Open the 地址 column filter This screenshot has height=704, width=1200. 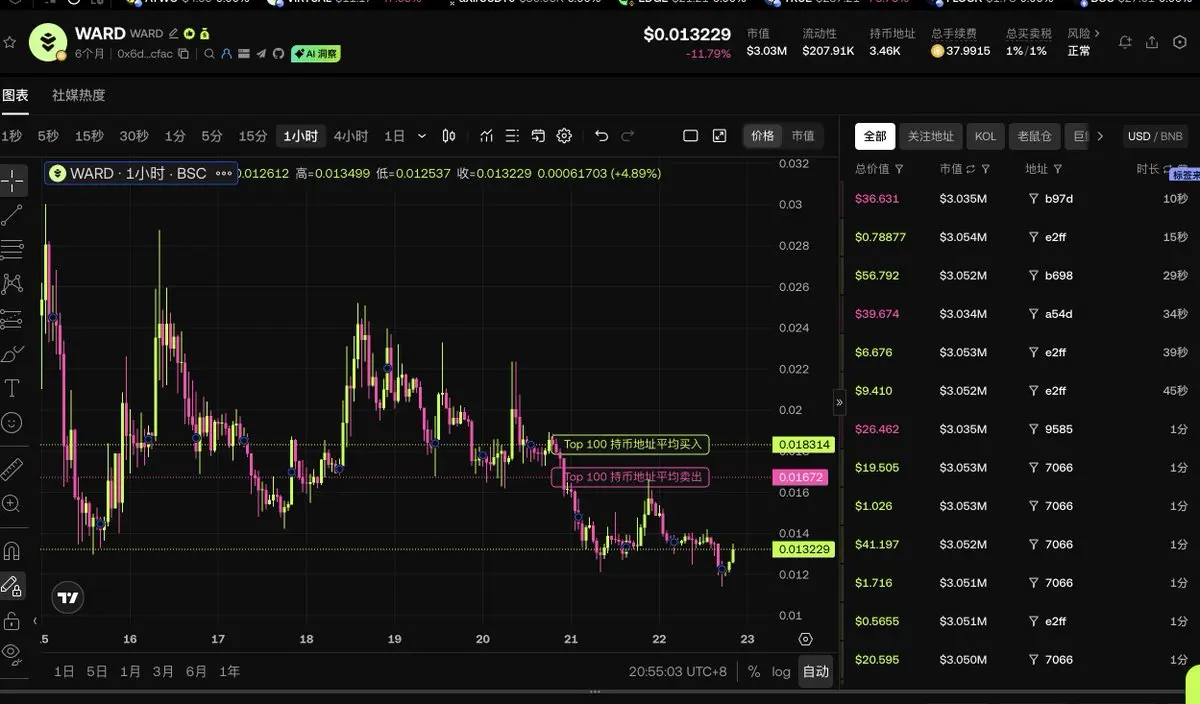click(1058, 170)
